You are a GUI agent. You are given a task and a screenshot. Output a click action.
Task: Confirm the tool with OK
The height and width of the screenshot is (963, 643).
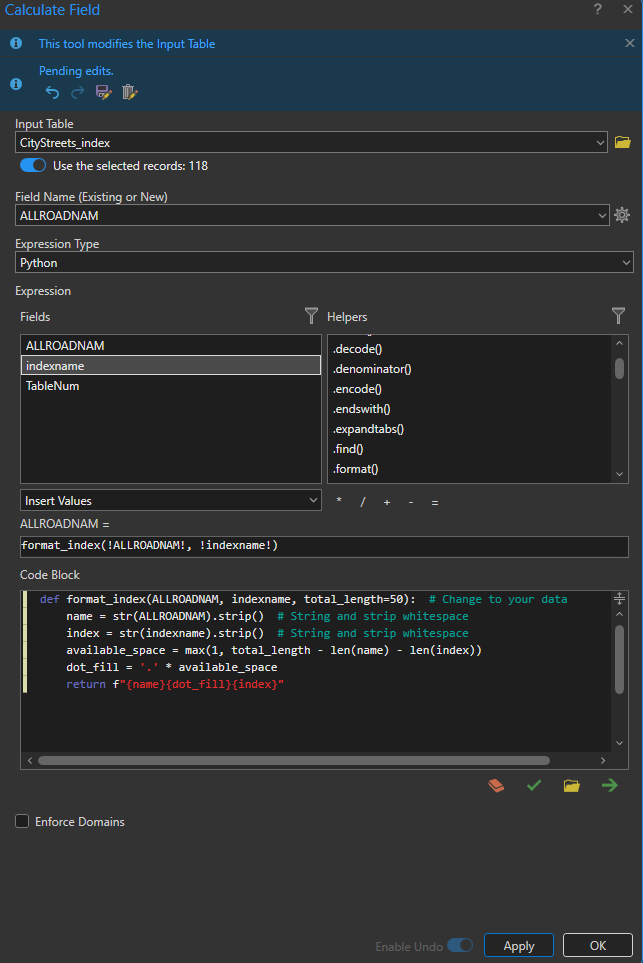click(597, 945)
